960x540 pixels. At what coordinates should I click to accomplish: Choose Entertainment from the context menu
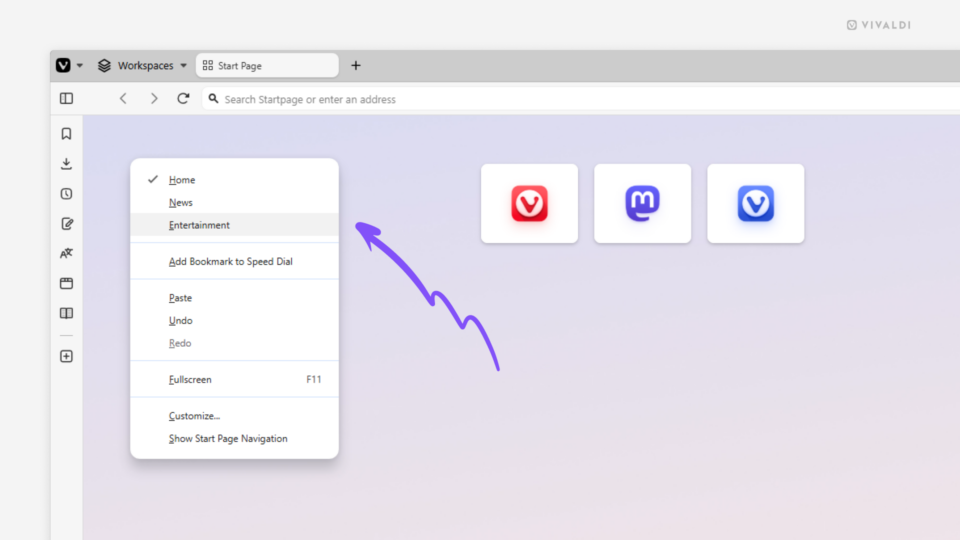tap(234, 225)
